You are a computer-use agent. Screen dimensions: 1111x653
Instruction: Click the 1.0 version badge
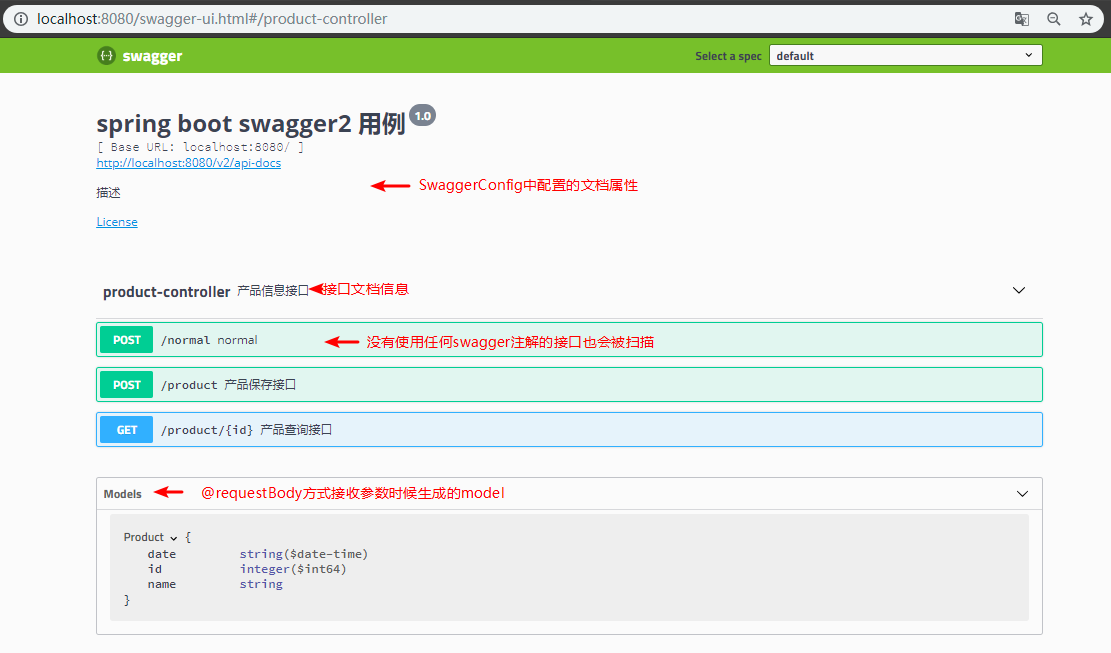(x=422, y=116)
